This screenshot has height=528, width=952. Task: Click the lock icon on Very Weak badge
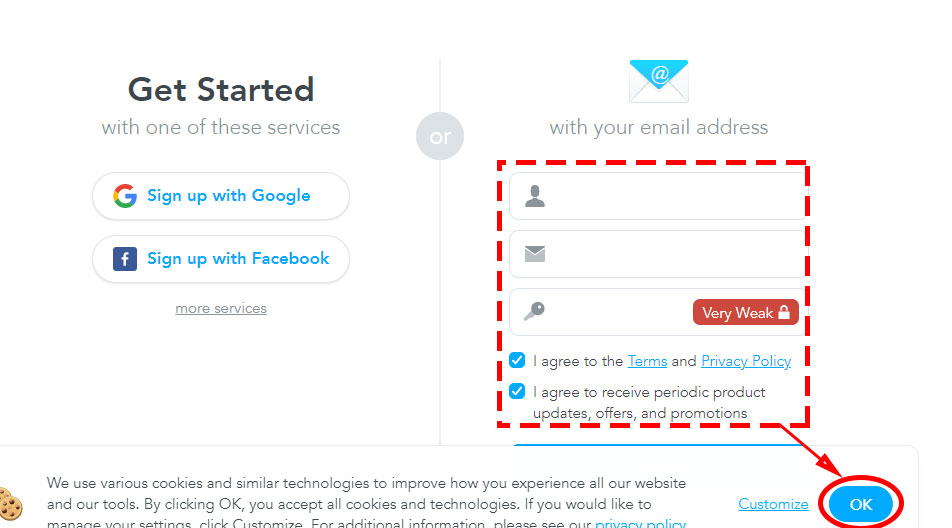[x=785, y=313]
